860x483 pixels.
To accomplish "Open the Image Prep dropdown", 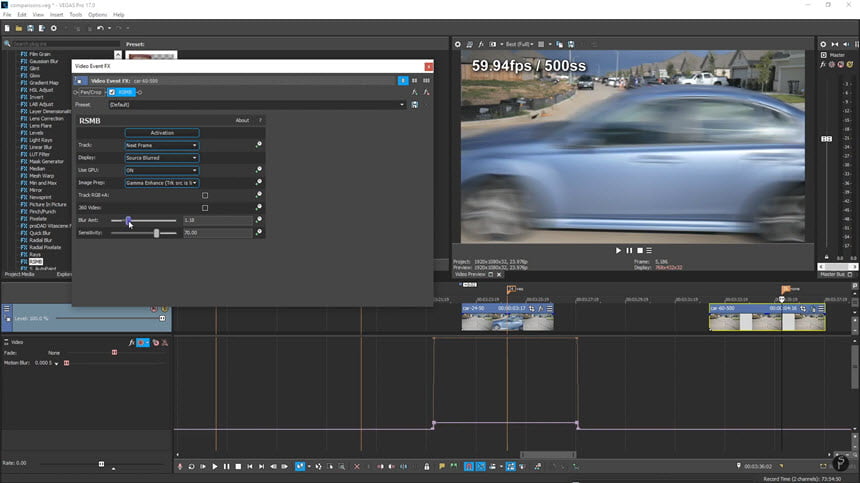I will click(x=162, y=183).
